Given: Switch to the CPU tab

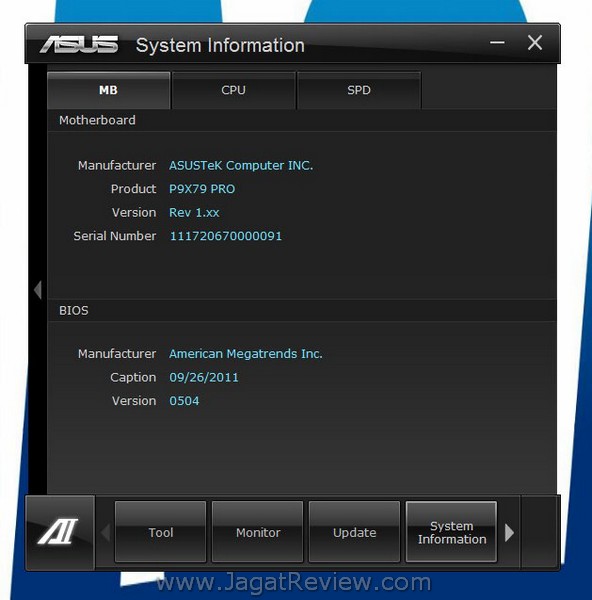Looking at the screenshot, I should pos(233,90).
